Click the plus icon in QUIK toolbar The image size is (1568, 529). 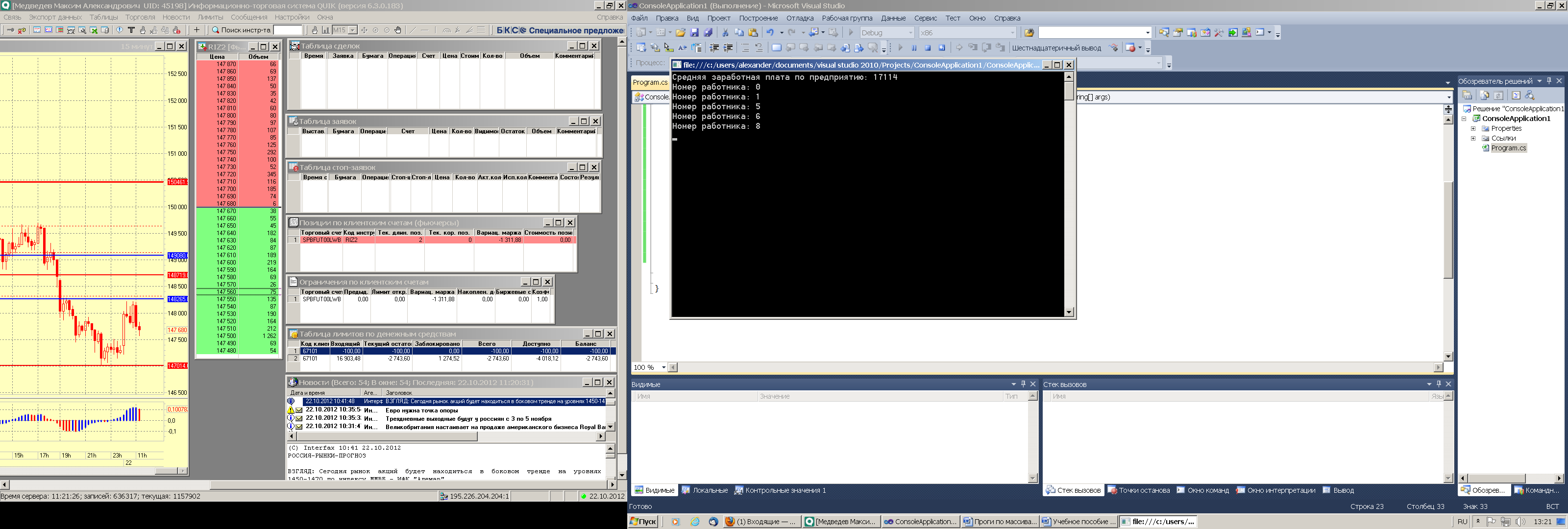(196, 30)
